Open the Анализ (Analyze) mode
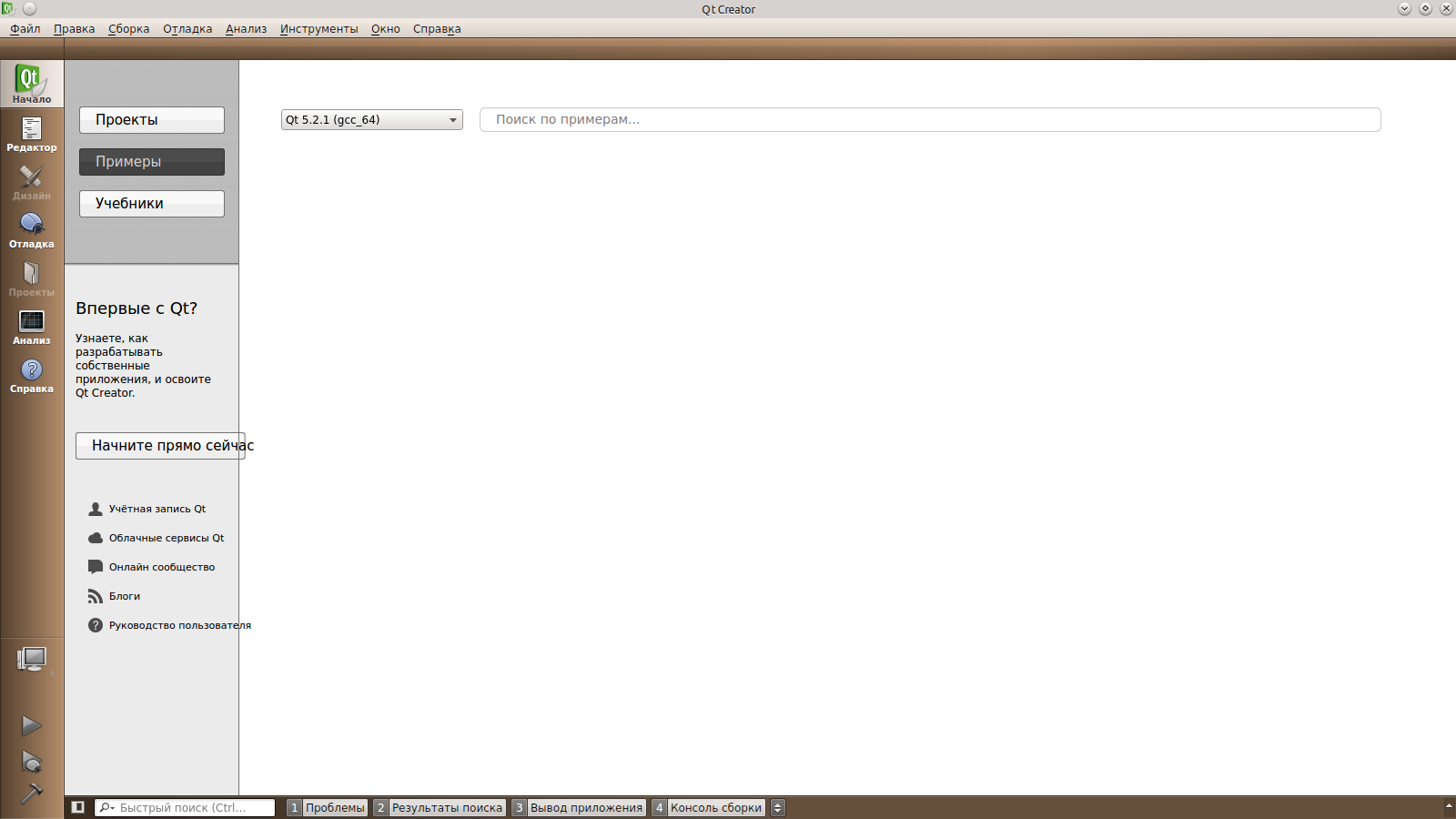 point(32,326)
